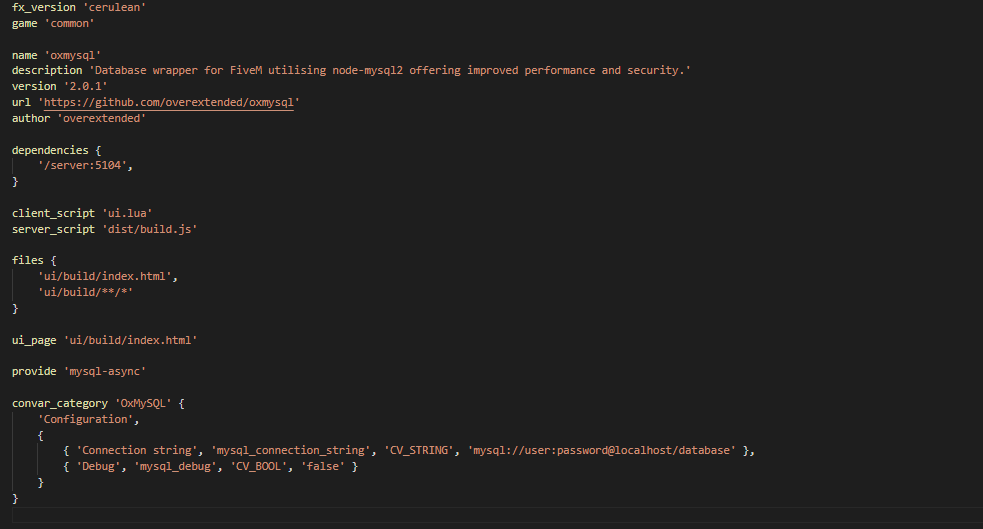Click the dependencies opening brace
Image resolution: width=983 pixels, height=529 pixels.
pos(98,150)
